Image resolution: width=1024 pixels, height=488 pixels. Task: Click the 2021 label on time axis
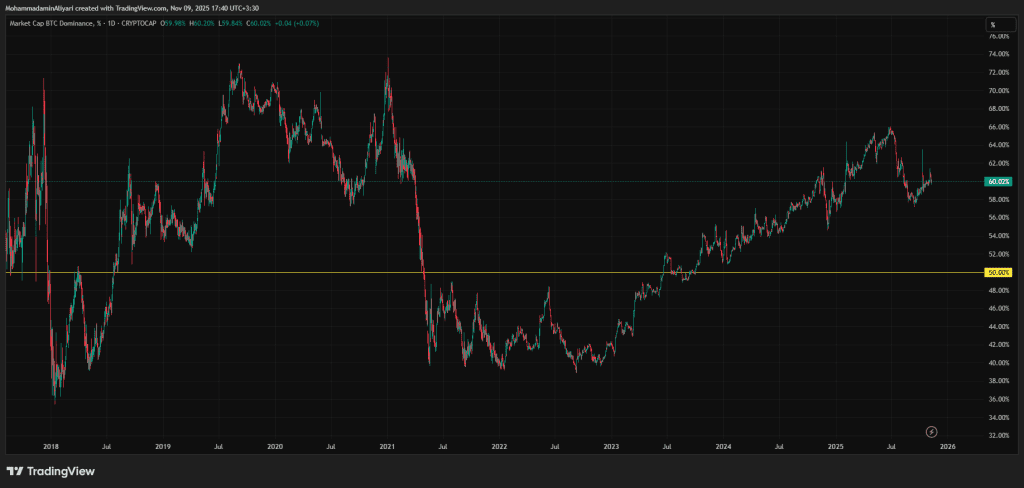pyautogui.click(x=386, y=447)
